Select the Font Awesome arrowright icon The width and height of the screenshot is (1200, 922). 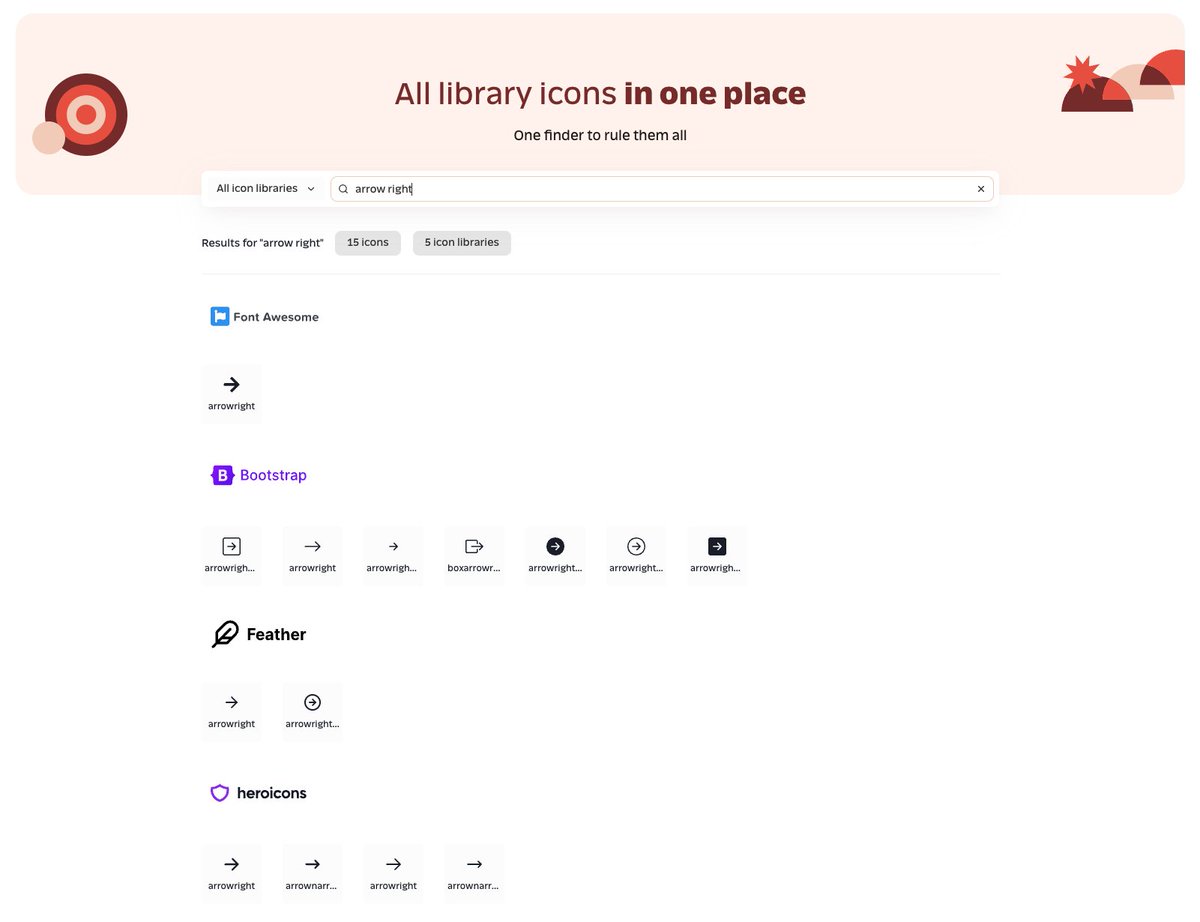click(231, 393)
